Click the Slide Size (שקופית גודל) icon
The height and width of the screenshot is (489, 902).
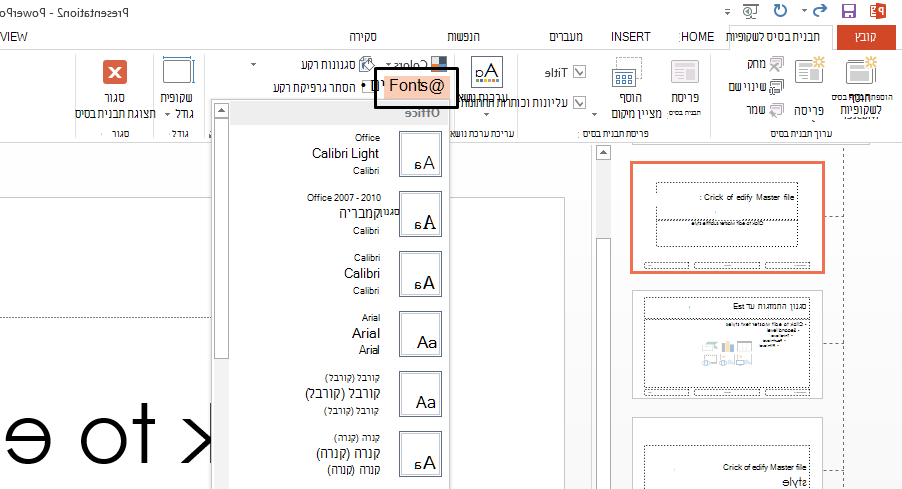click(178, 71)
